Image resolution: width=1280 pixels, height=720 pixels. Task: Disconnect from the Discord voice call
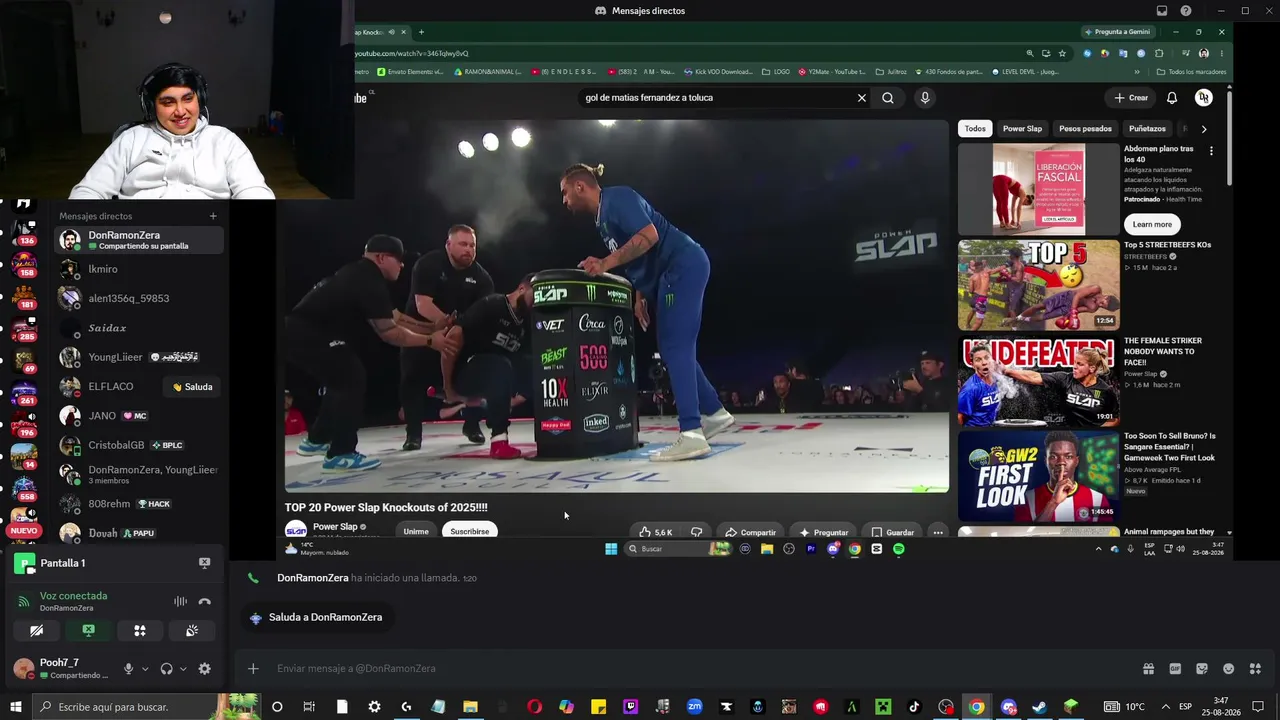pyautogui.click(x=204, y=601)
